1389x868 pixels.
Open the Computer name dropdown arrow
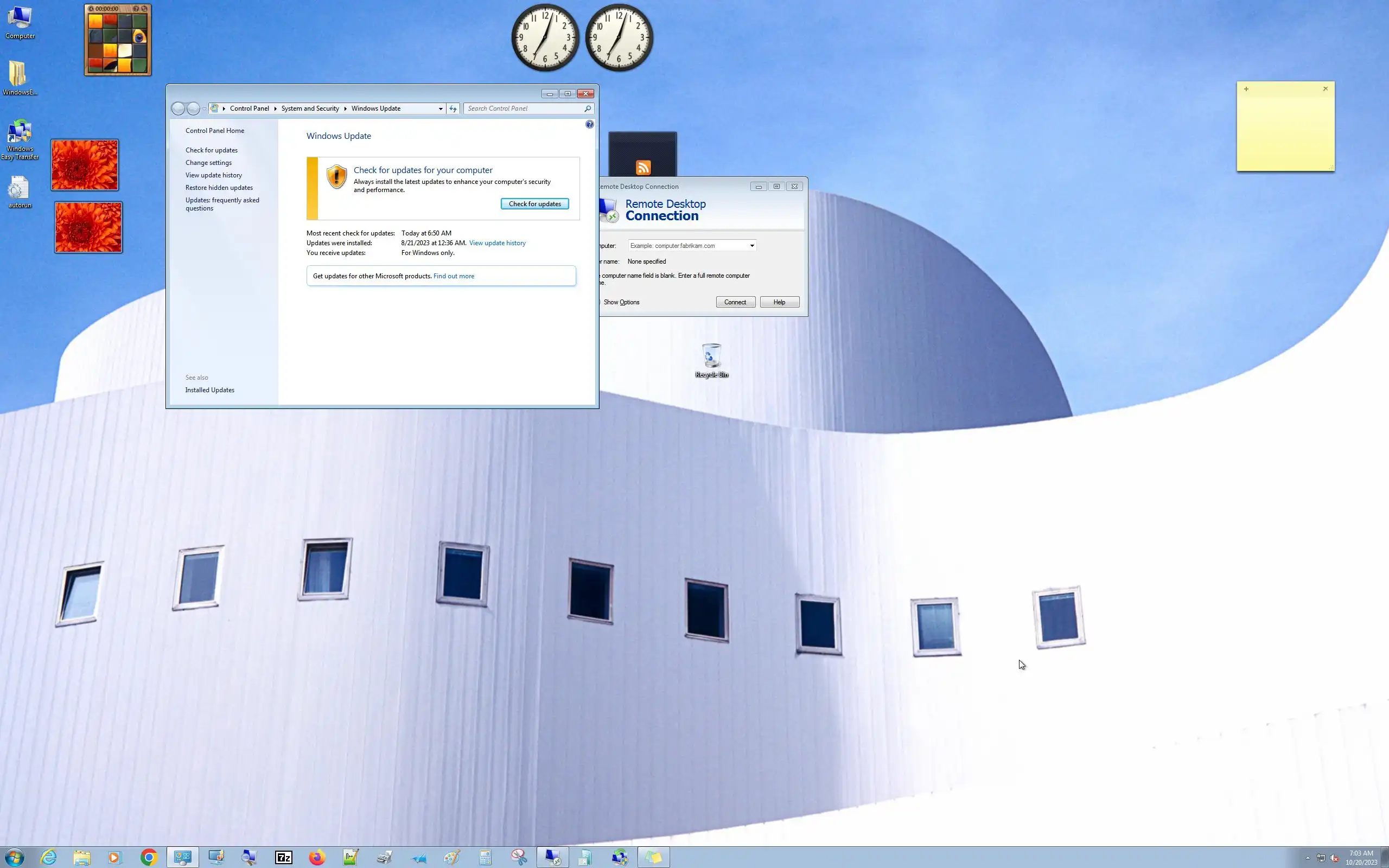[x=751, y=246]
